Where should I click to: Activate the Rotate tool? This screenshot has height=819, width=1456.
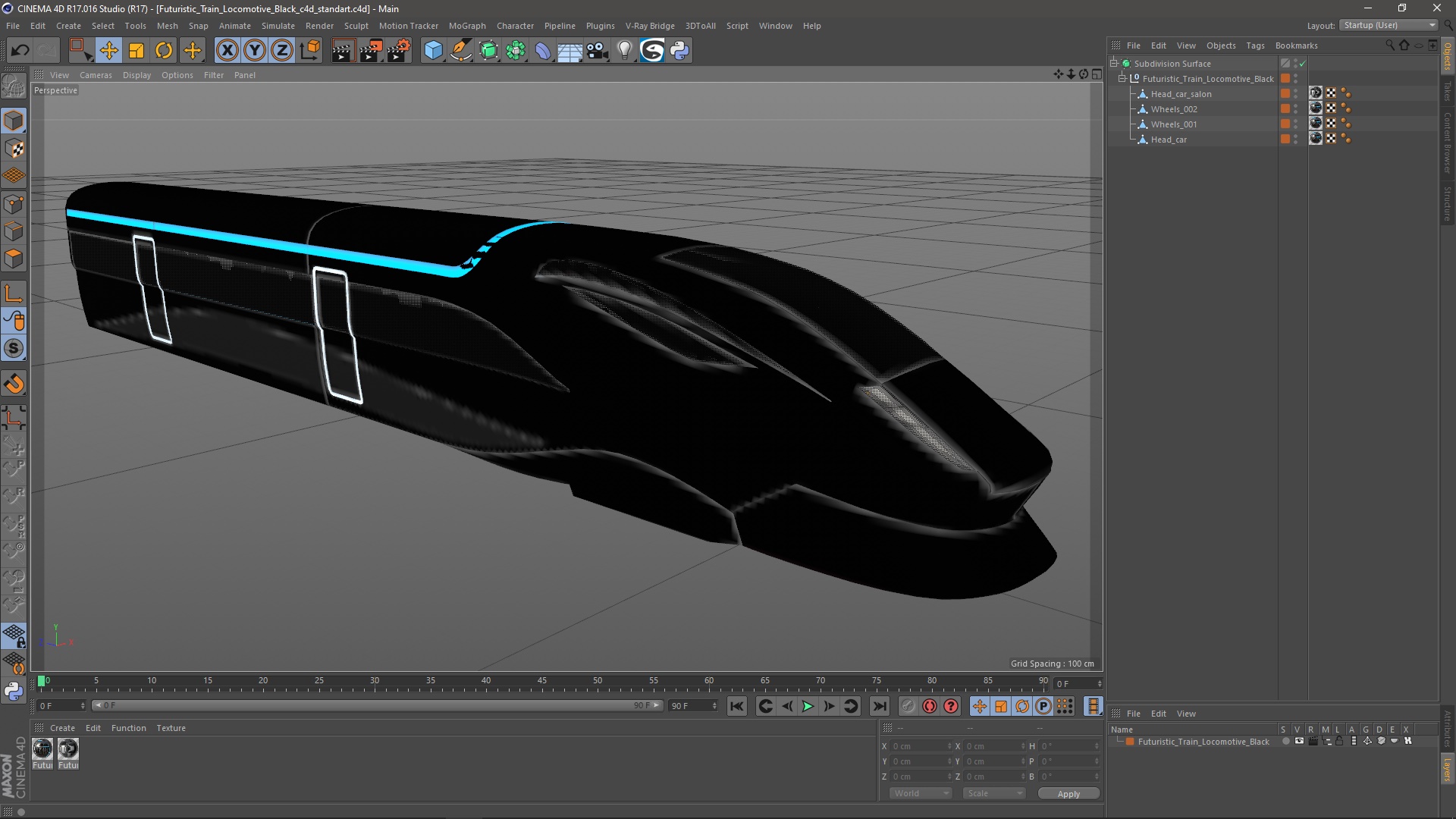[x=164, y=51]
